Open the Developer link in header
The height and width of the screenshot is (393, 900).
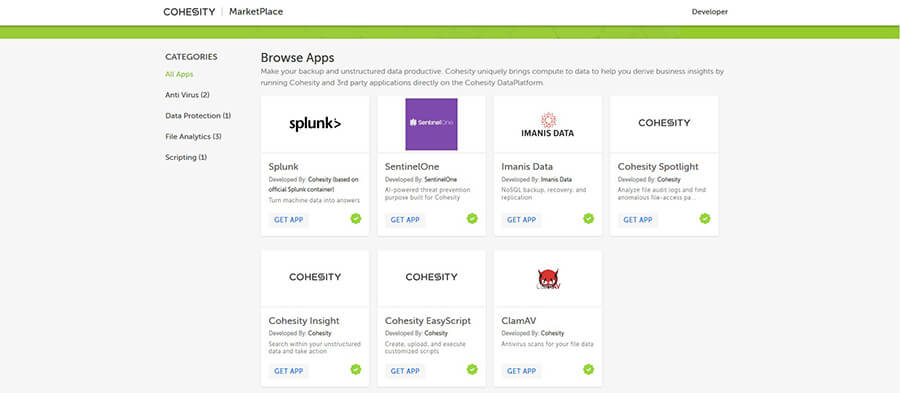point(710,11)
